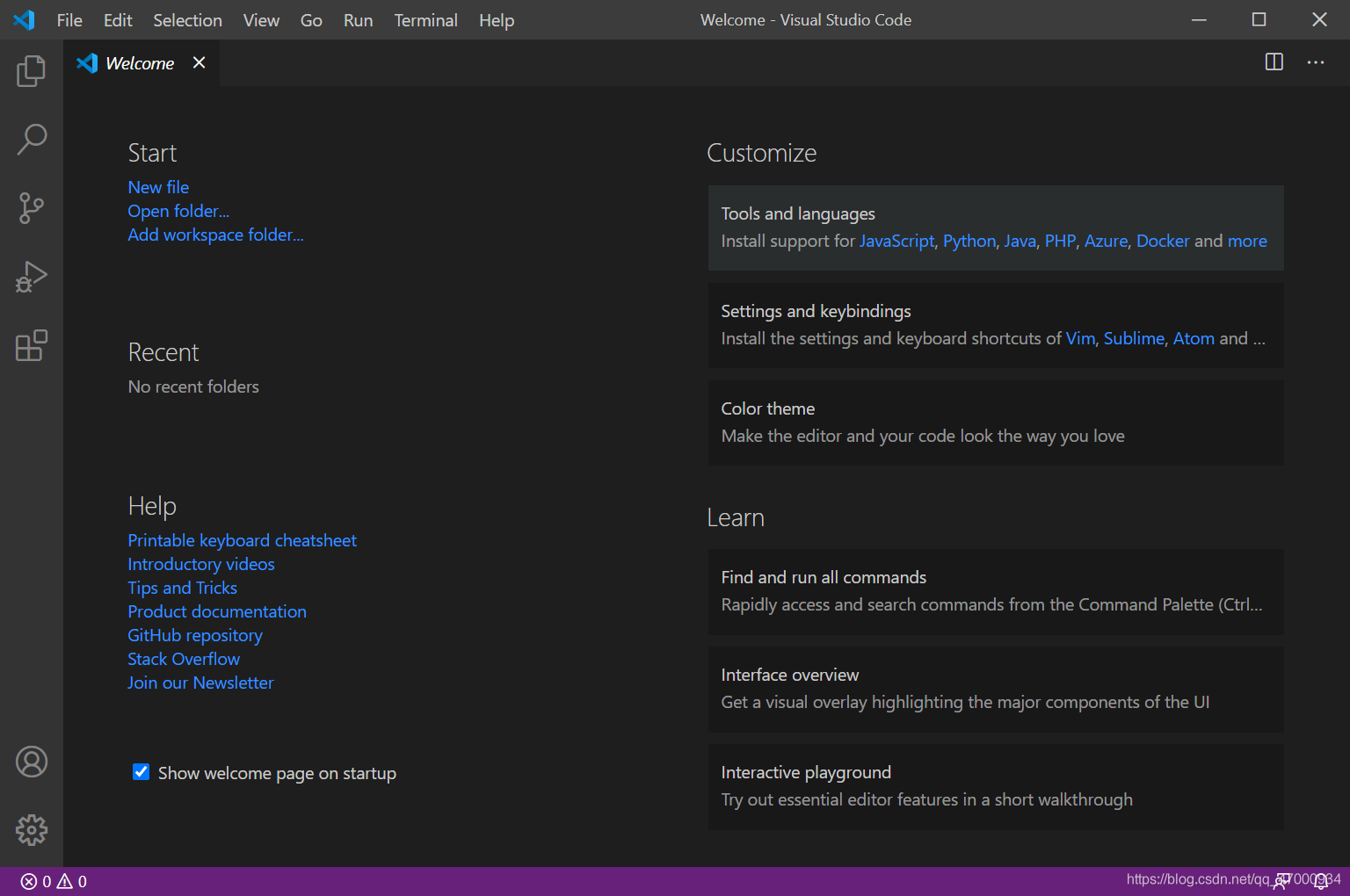Open the View menu
The height and width of the screenshot is (896, 1350).
261,20
